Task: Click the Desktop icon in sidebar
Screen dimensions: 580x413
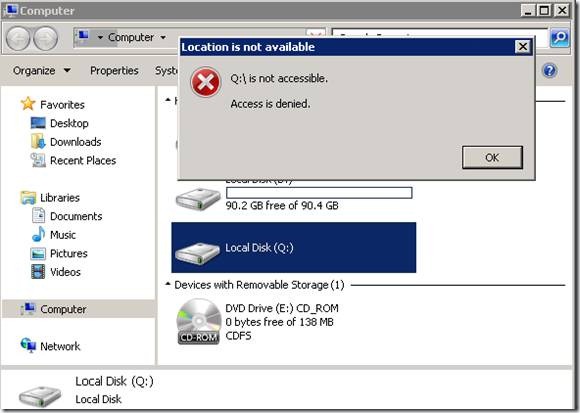Action: 38,123
